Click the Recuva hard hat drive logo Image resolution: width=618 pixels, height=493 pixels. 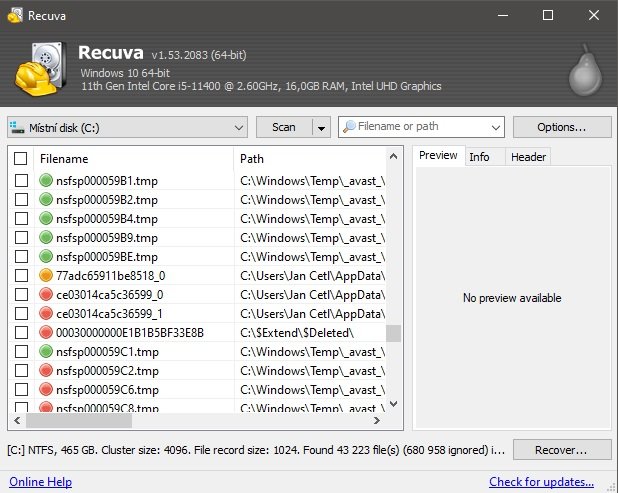40,69
